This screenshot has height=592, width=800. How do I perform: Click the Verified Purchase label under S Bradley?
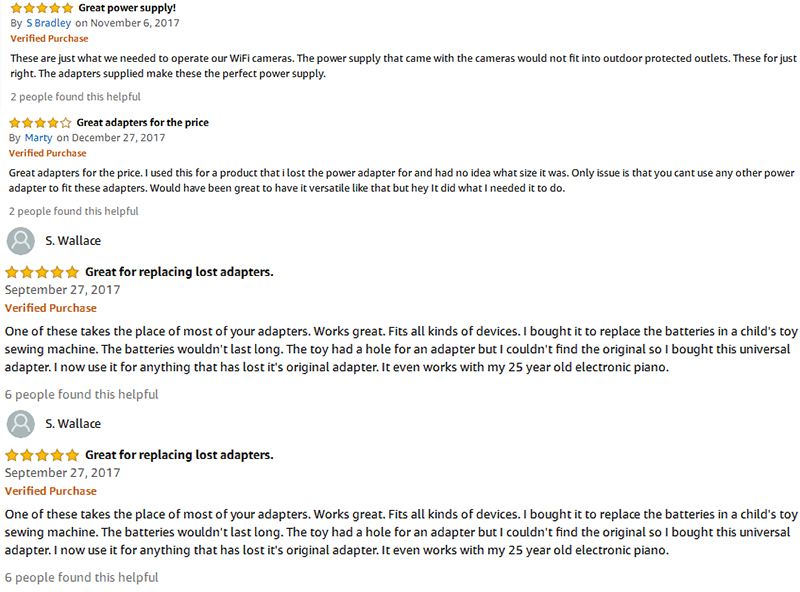click(49, 39)
